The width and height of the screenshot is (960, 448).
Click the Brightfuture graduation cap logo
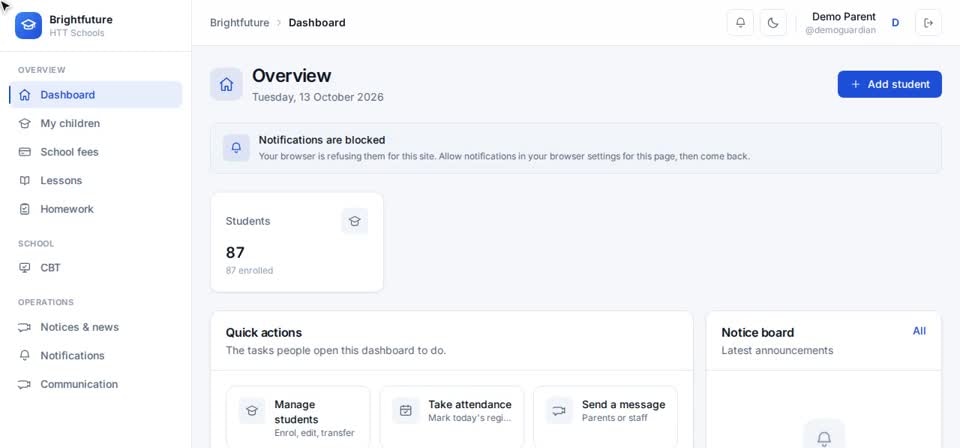pyautogui.click(x=28, y=26)
